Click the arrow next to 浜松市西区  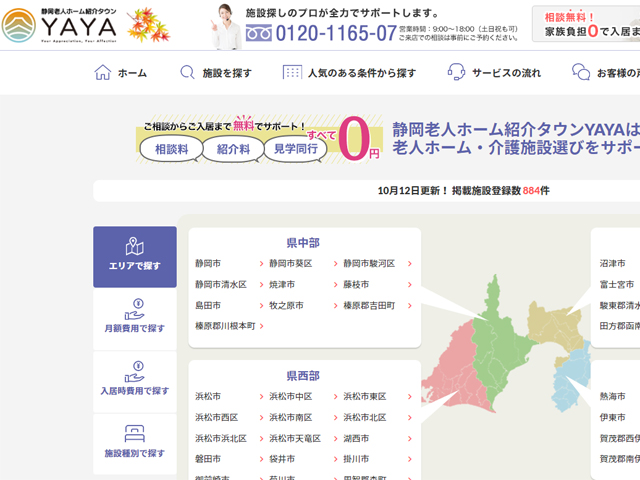[262, 418]
